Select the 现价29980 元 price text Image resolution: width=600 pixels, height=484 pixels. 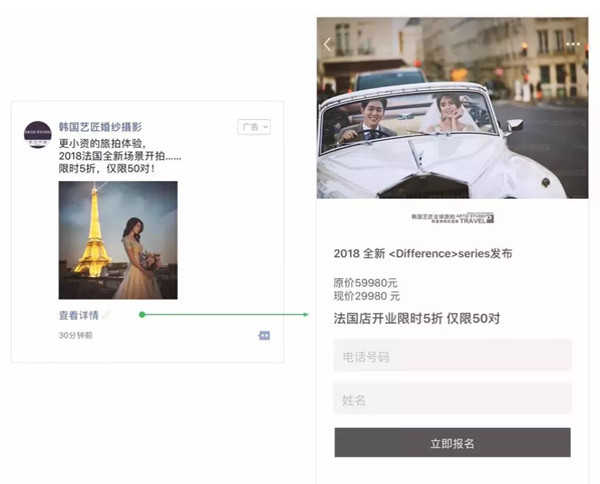tap(367, 296)
